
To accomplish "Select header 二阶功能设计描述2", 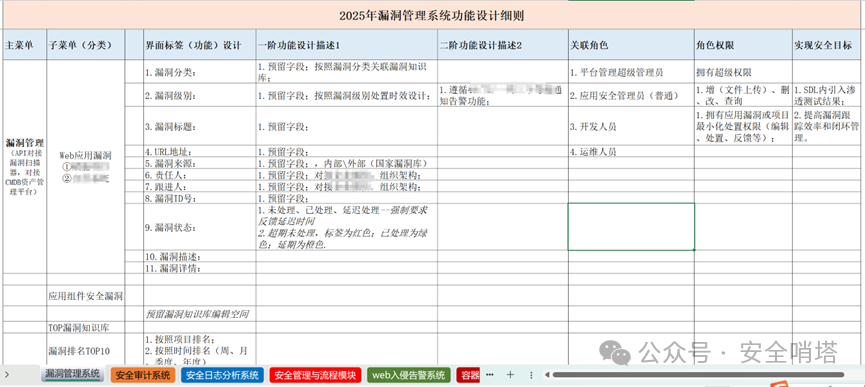I will point(503,45).
